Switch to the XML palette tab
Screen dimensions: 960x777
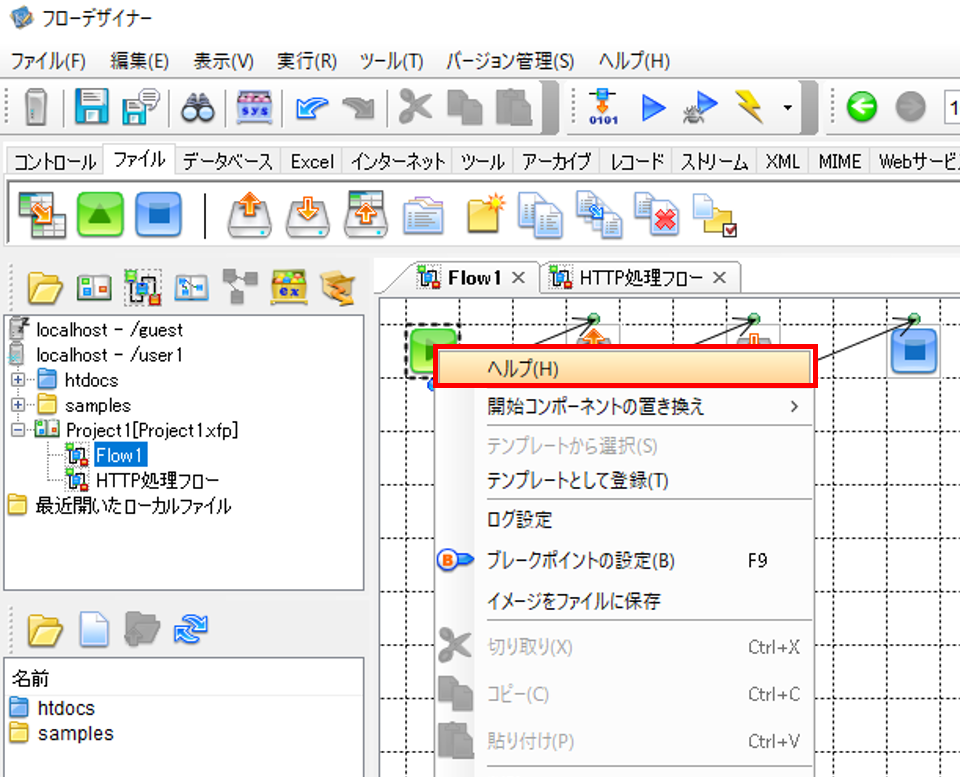point(782,162)
